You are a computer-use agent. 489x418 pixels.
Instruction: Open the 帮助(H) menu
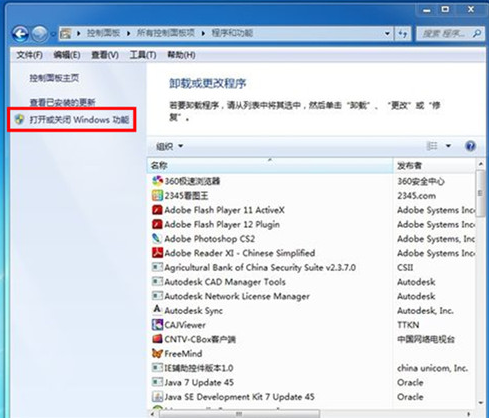coord(181,55)
